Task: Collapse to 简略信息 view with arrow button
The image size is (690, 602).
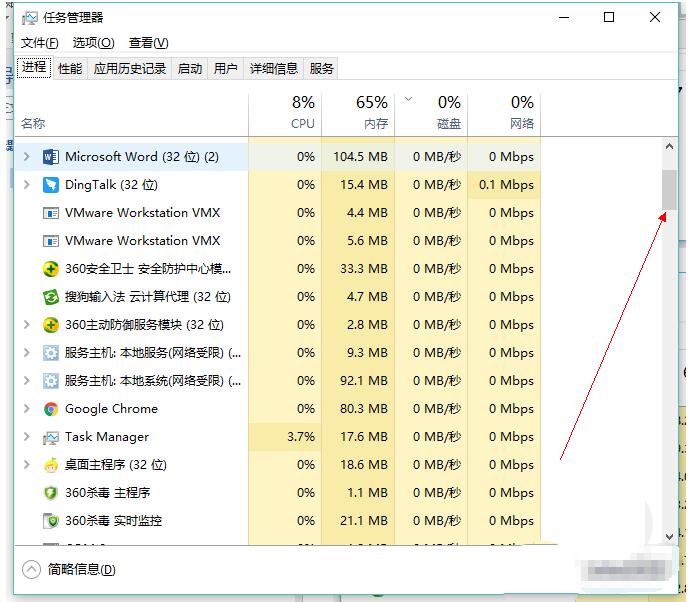Action: [31, 570]
